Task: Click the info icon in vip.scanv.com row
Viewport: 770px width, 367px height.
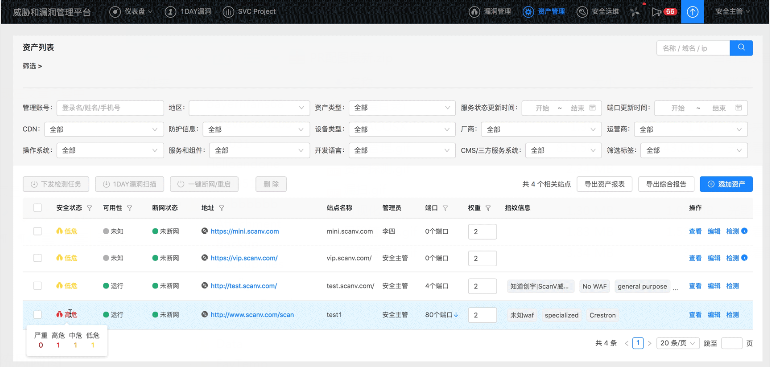Action: pyautogui.click(x=744, y=258)
